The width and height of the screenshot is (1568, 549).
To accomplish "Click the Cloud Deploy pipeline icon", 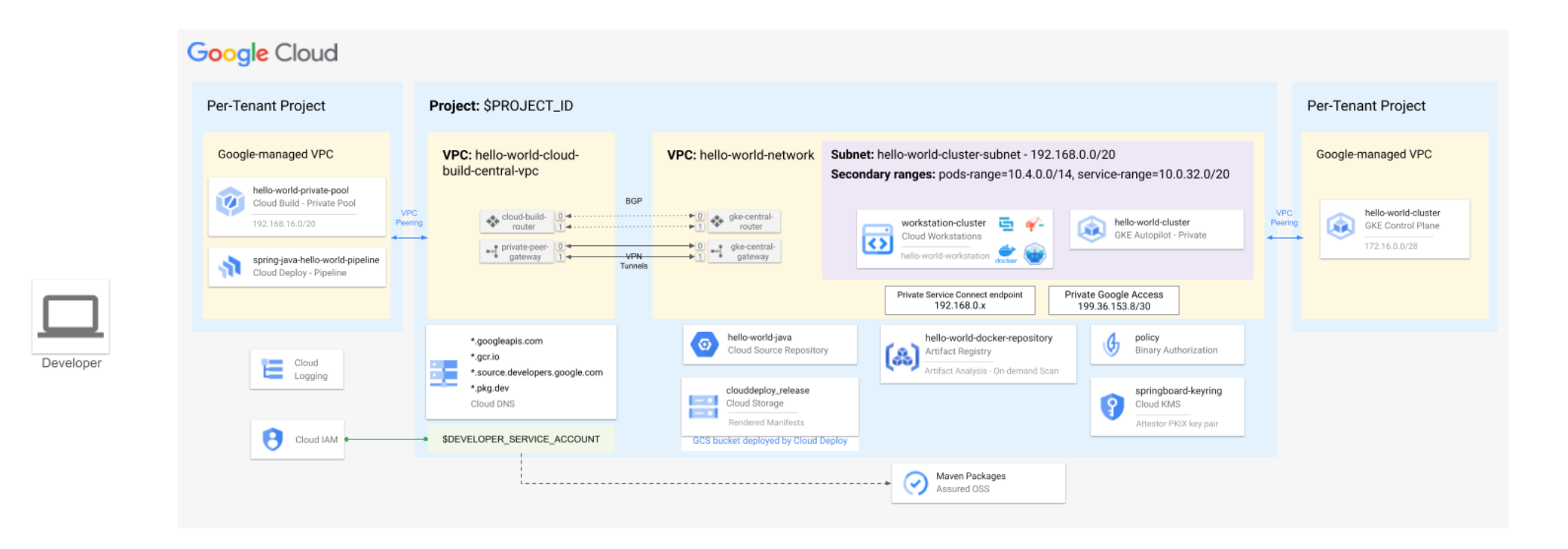I will [x=230, y=266].
